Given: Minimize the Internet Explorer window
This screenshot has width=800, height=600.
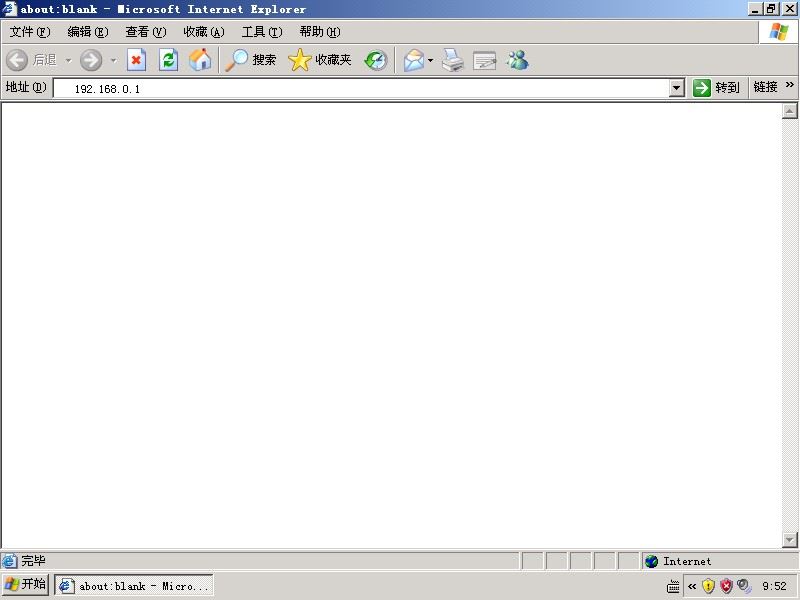Looking at the screenshot, I should click(756, 9).
